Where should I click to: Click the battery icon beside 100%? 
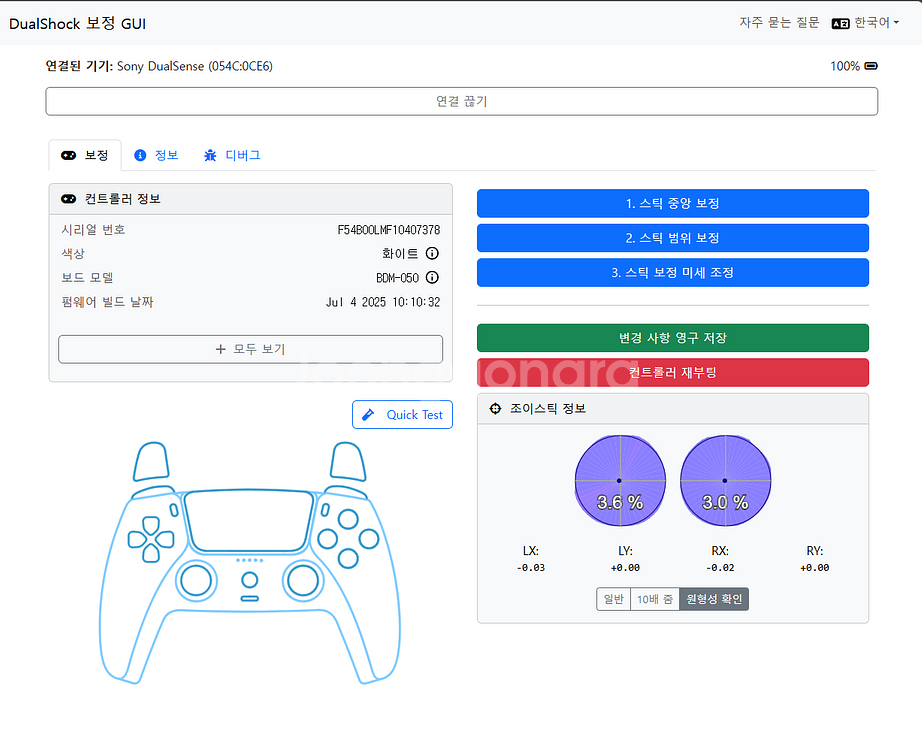pyautogui.click(x=871, y=66)
